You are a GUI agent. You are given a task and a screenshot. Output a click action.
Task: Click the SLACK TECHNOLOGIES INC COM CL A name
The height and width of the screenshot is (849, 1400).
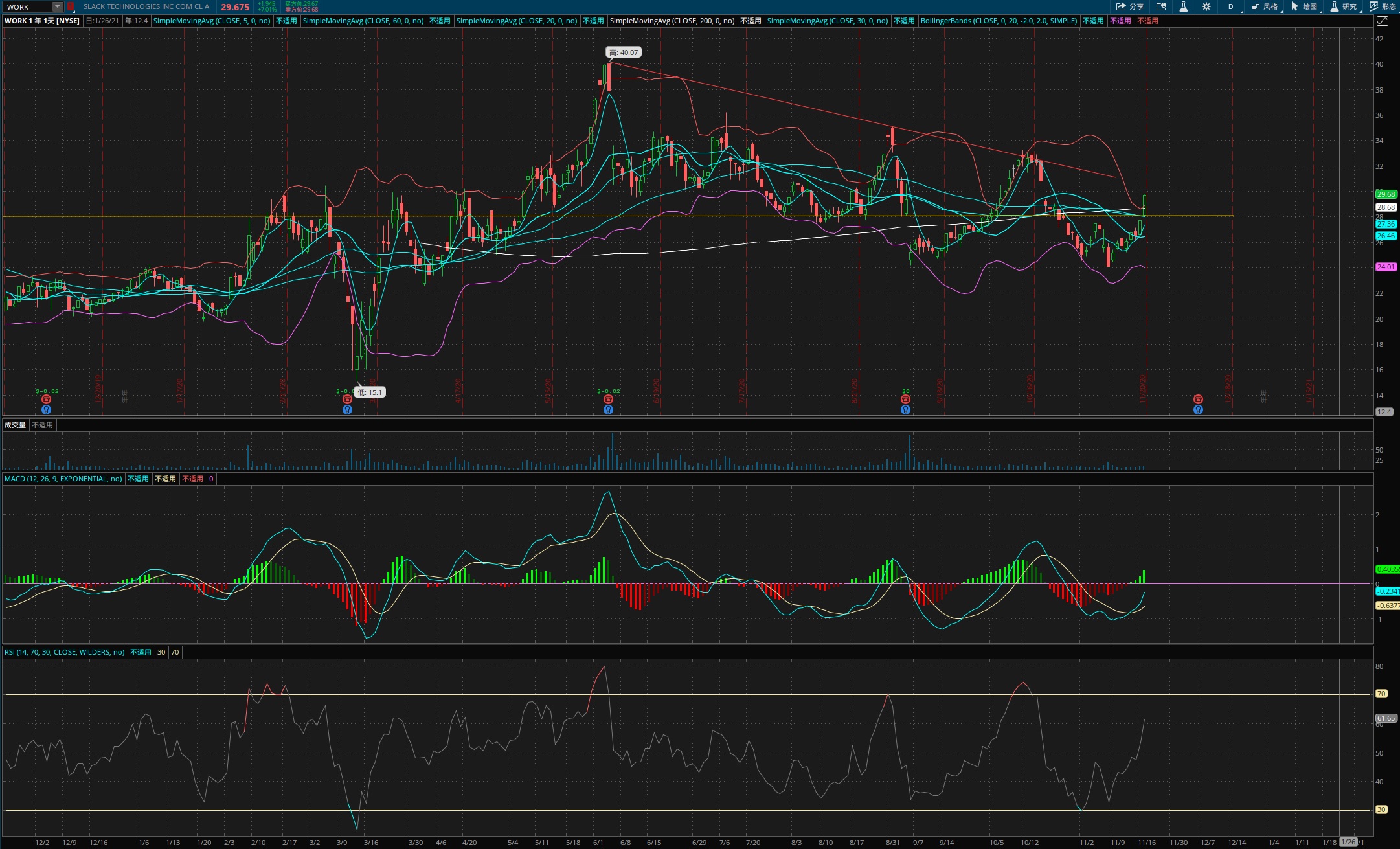coord(146,6)
